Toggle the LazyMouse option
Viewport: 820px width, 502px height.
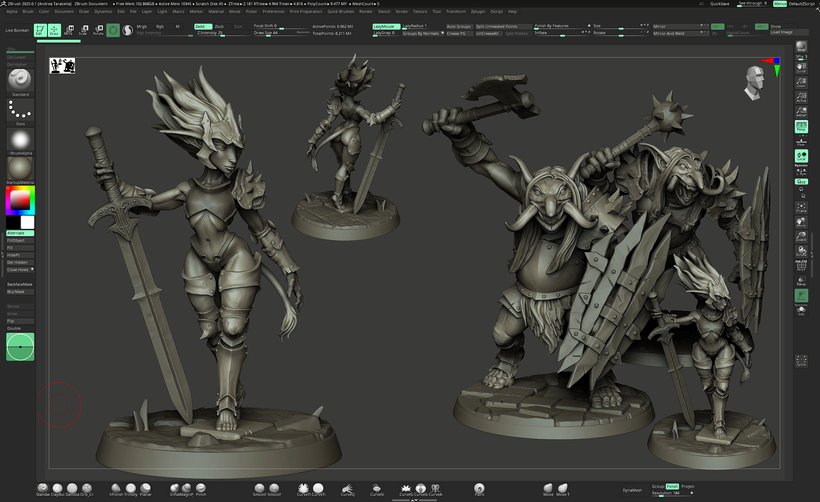click(x=384, y=26)
